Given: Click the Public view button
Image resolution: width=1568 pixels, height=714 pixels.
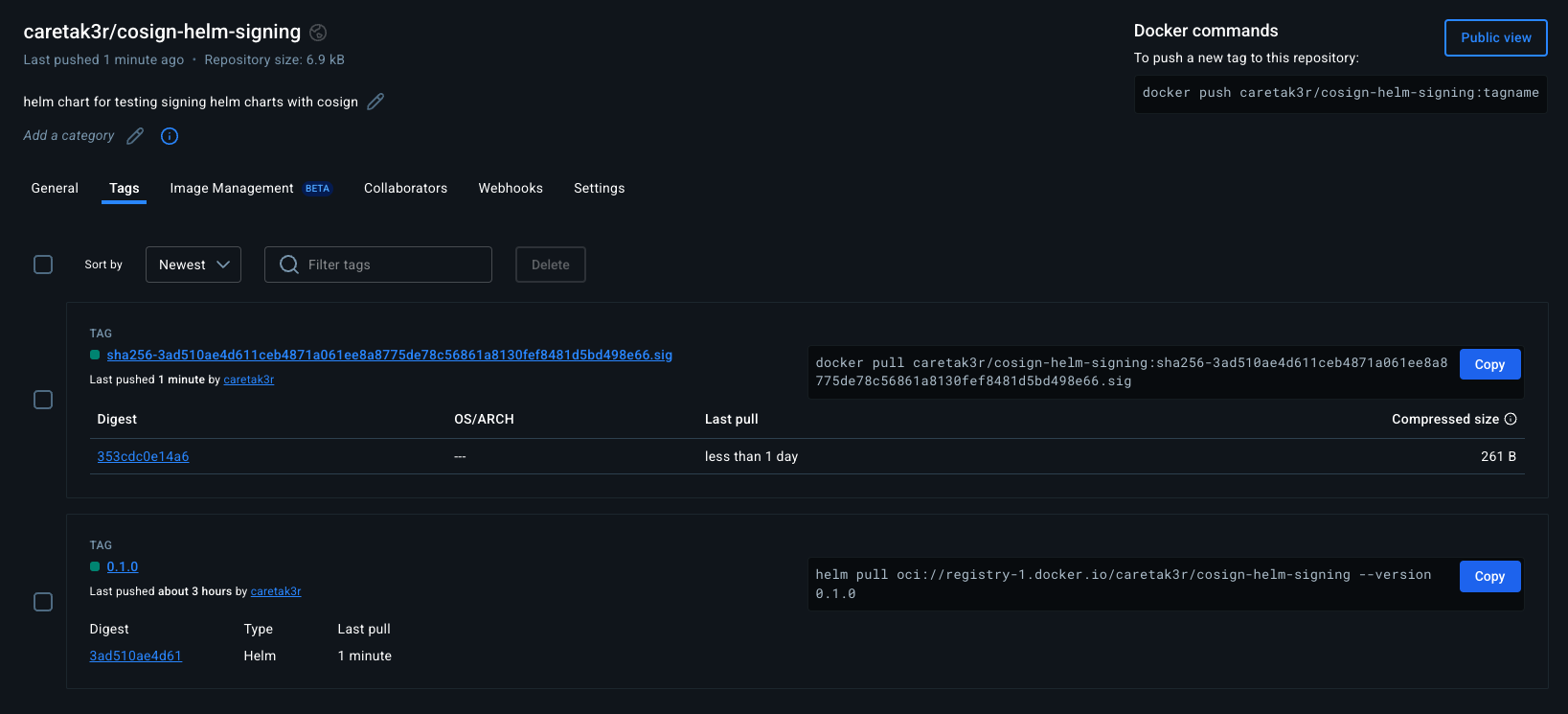Looking at the screenshot, I should tap(1496, 37).
